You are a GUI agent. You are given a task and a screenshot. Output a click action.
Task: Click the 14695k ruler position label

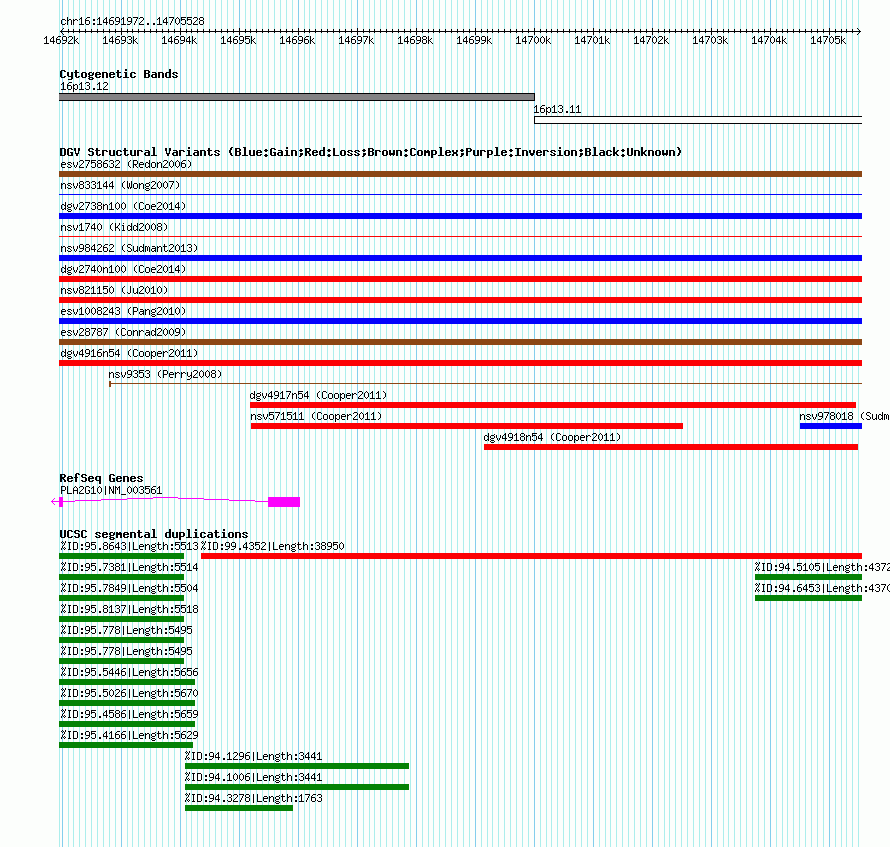pos(238,40)
